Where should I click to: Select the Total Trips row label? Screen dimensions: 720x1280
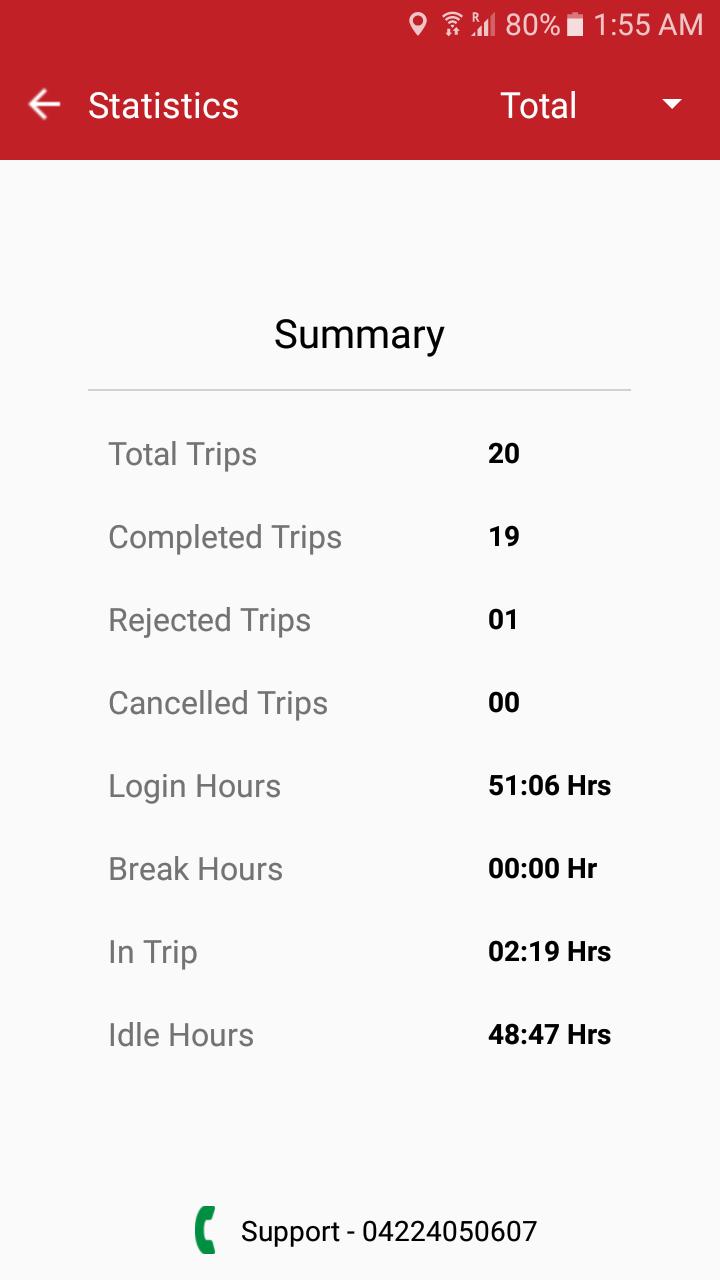click(x=182, y=454)
